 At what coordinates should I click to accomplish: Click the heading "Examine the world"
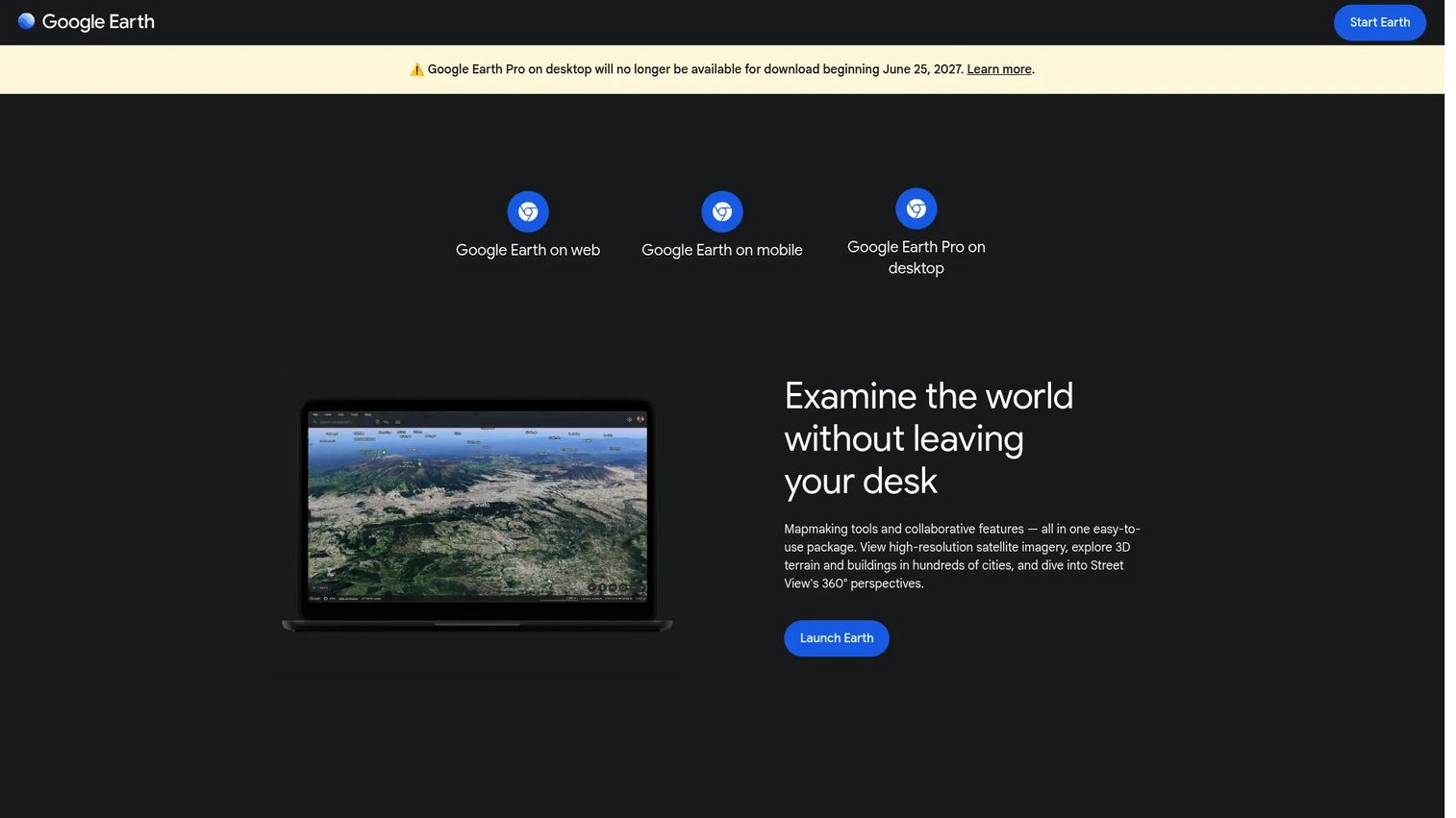pyautogui.click(x=928, y=438)
